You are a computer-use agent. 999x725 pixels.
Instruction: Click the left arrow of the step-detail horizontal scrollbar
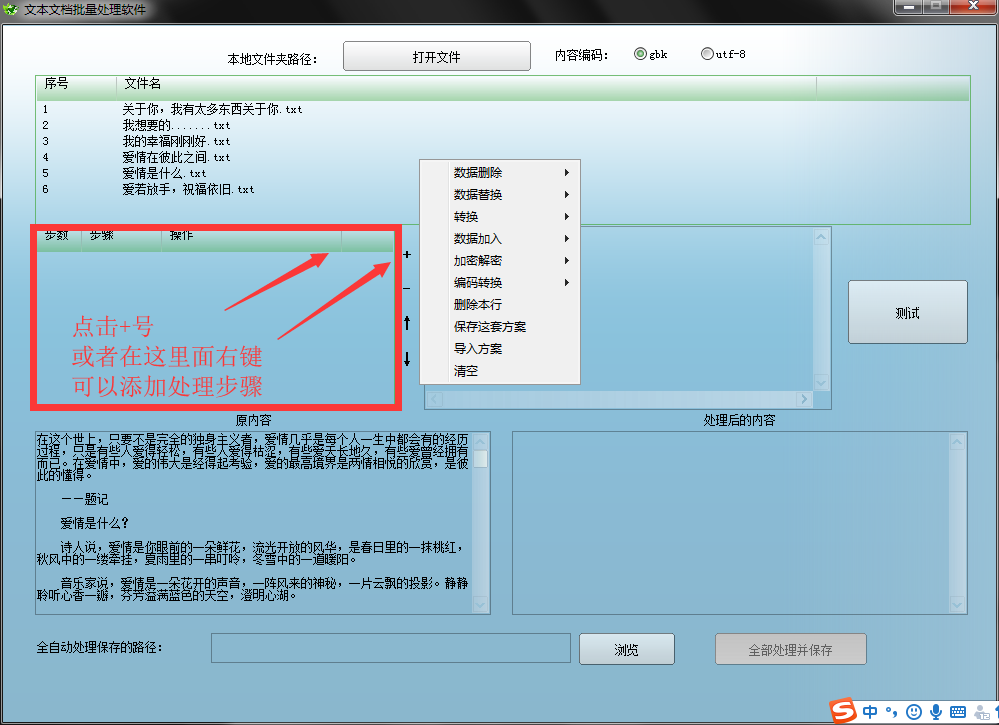tap(435, 399)
